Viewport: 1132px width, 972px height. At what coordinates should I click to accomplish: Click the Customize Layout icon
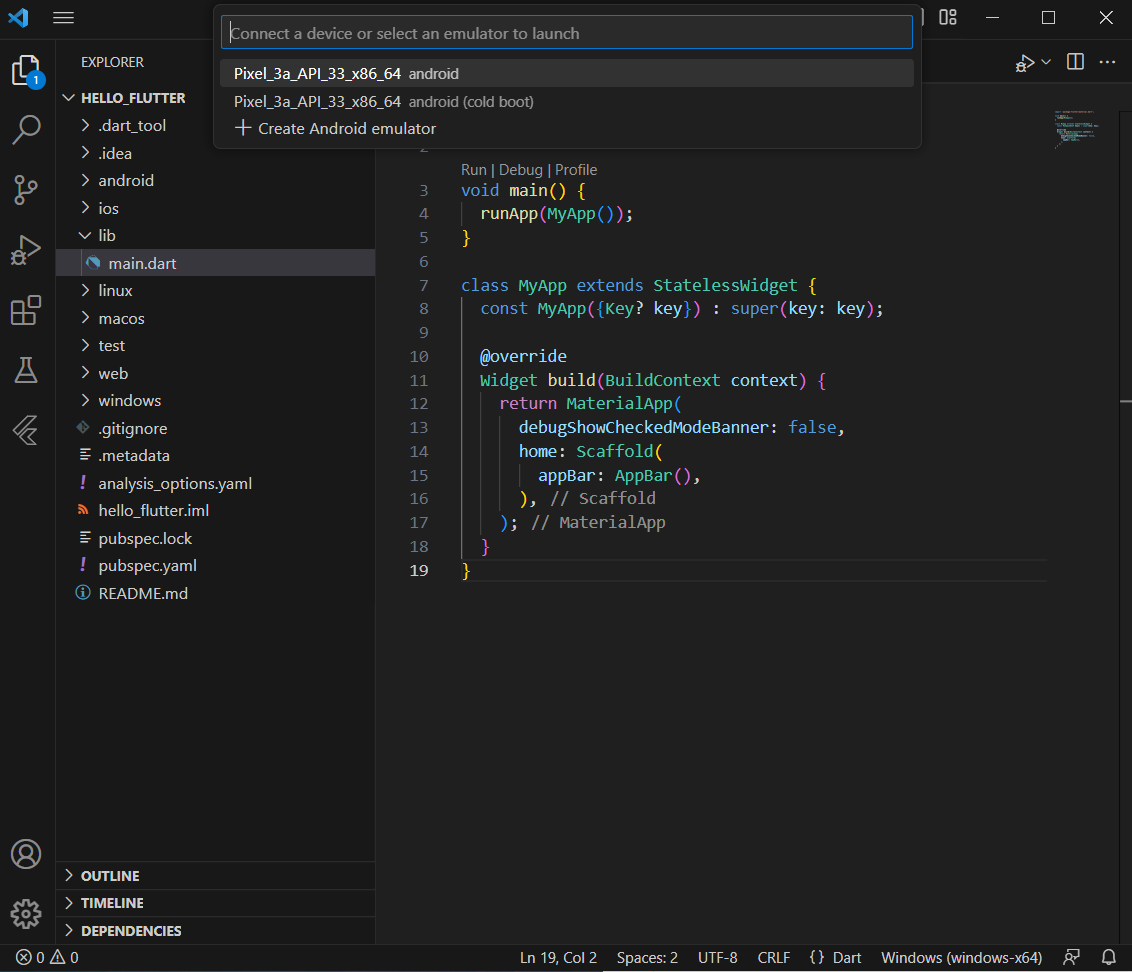point(948,17)
